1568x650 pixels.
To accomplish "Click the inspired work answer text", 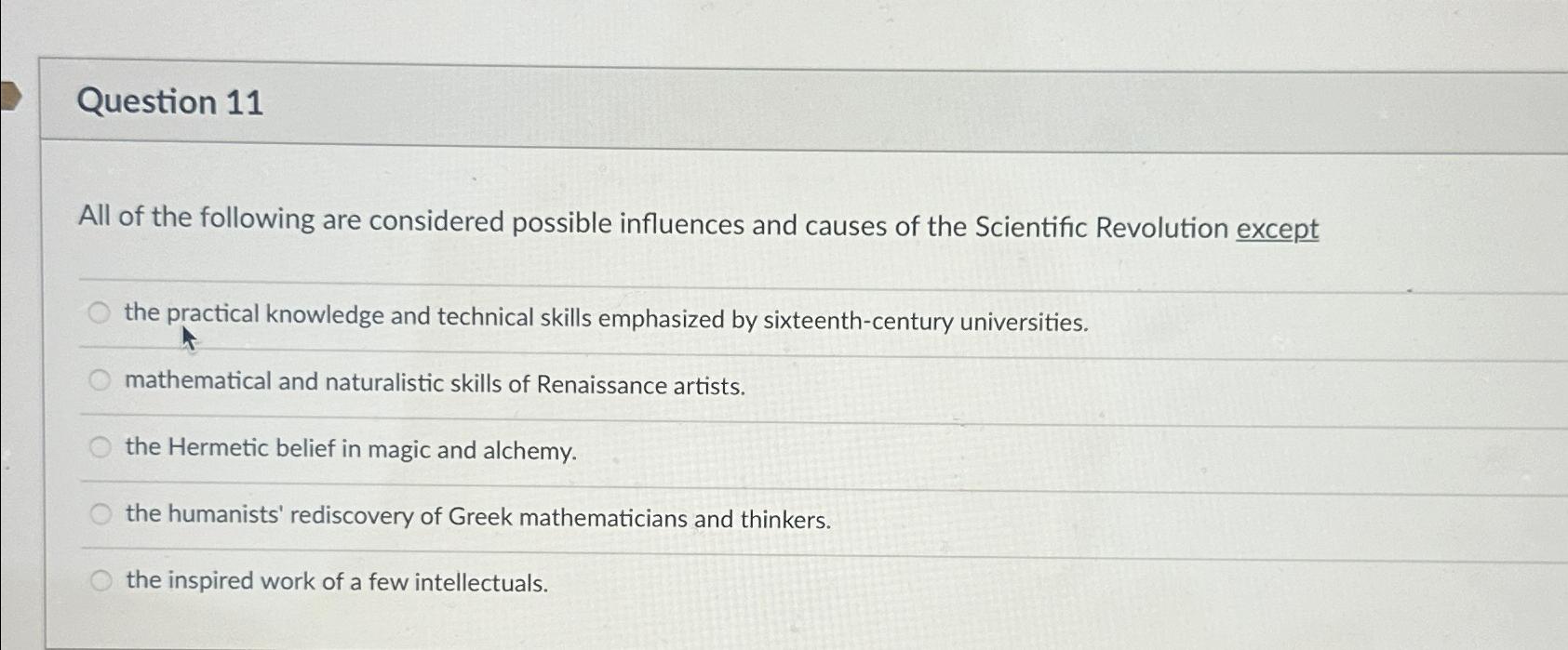I will [337, 581].
